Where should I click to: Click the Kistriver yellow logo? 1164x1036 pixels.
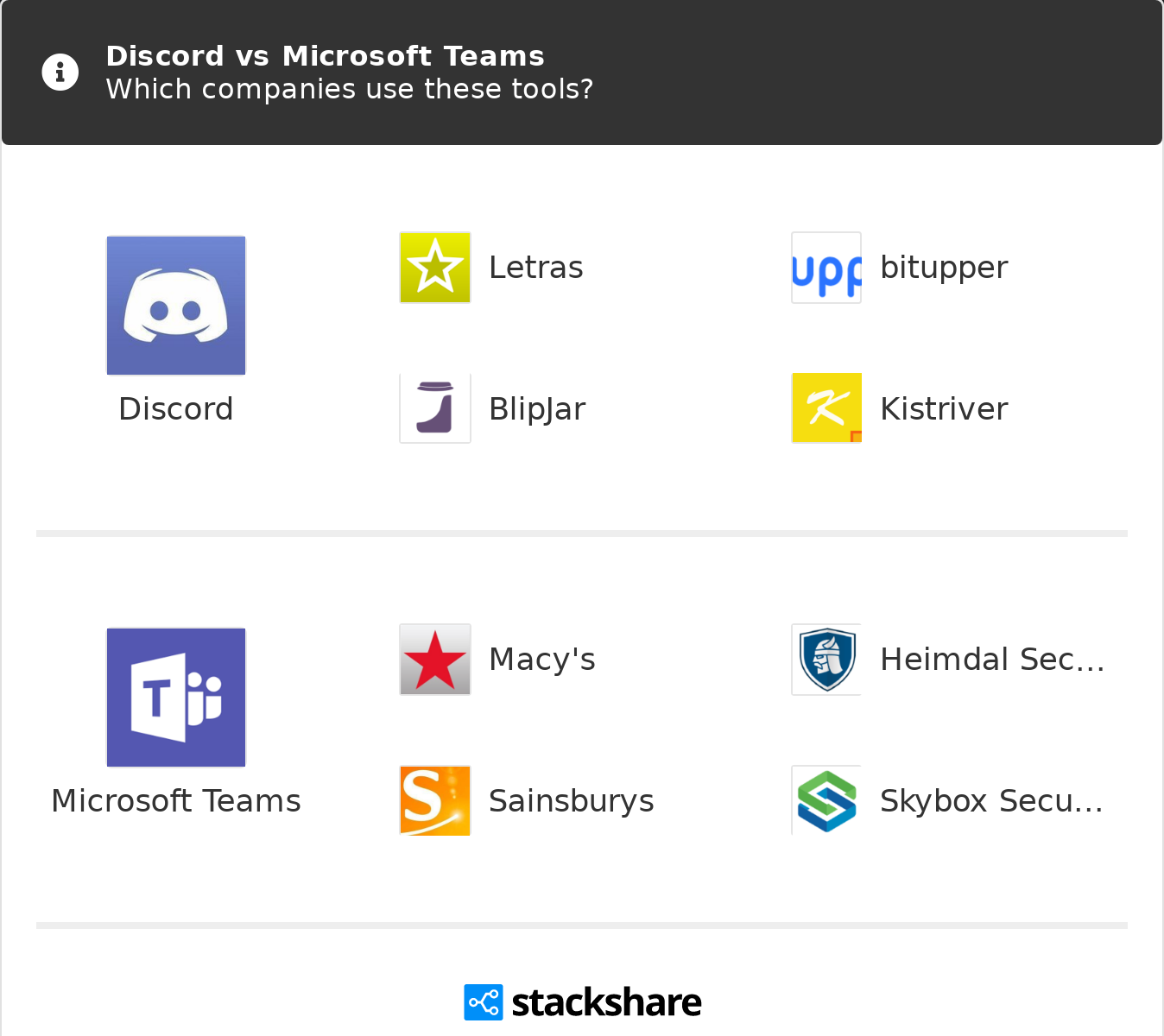(x=826, y=408)
